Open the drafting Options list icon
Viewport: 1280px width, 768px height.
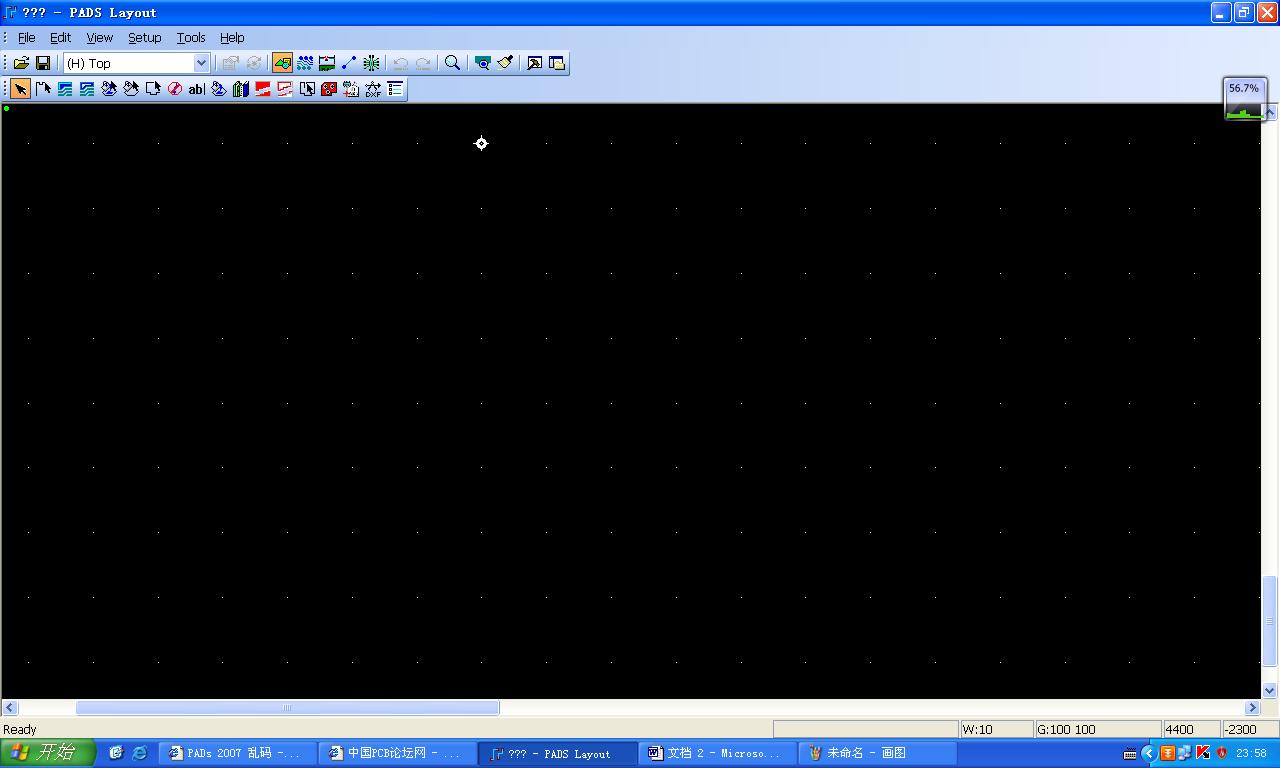[395, 89]
